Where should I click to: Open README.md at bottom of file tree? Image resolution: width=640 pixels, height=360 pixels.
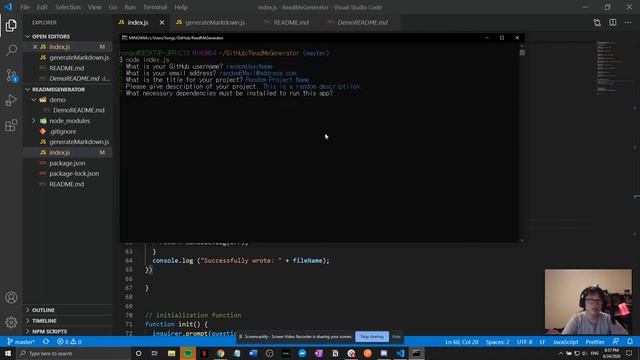tap(67, 184)
